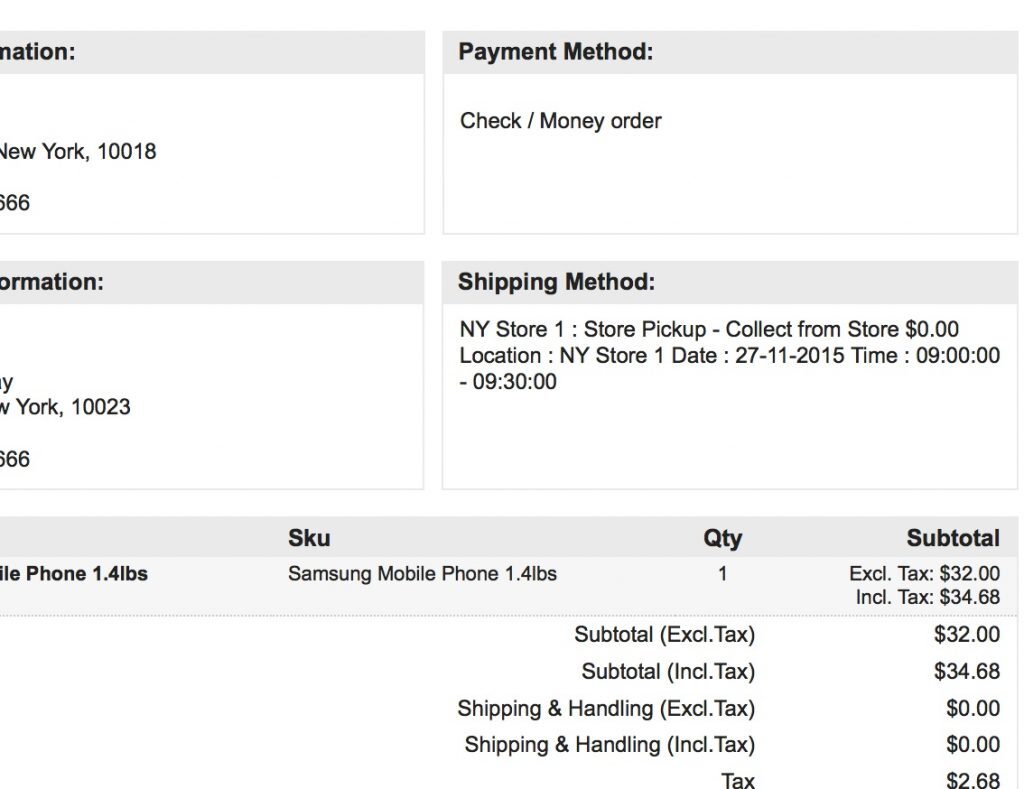Screen dimensions: 1024x789
Task: Click the New York, 10018 address line
Action: pyautogui.click(x=77, y=152)
